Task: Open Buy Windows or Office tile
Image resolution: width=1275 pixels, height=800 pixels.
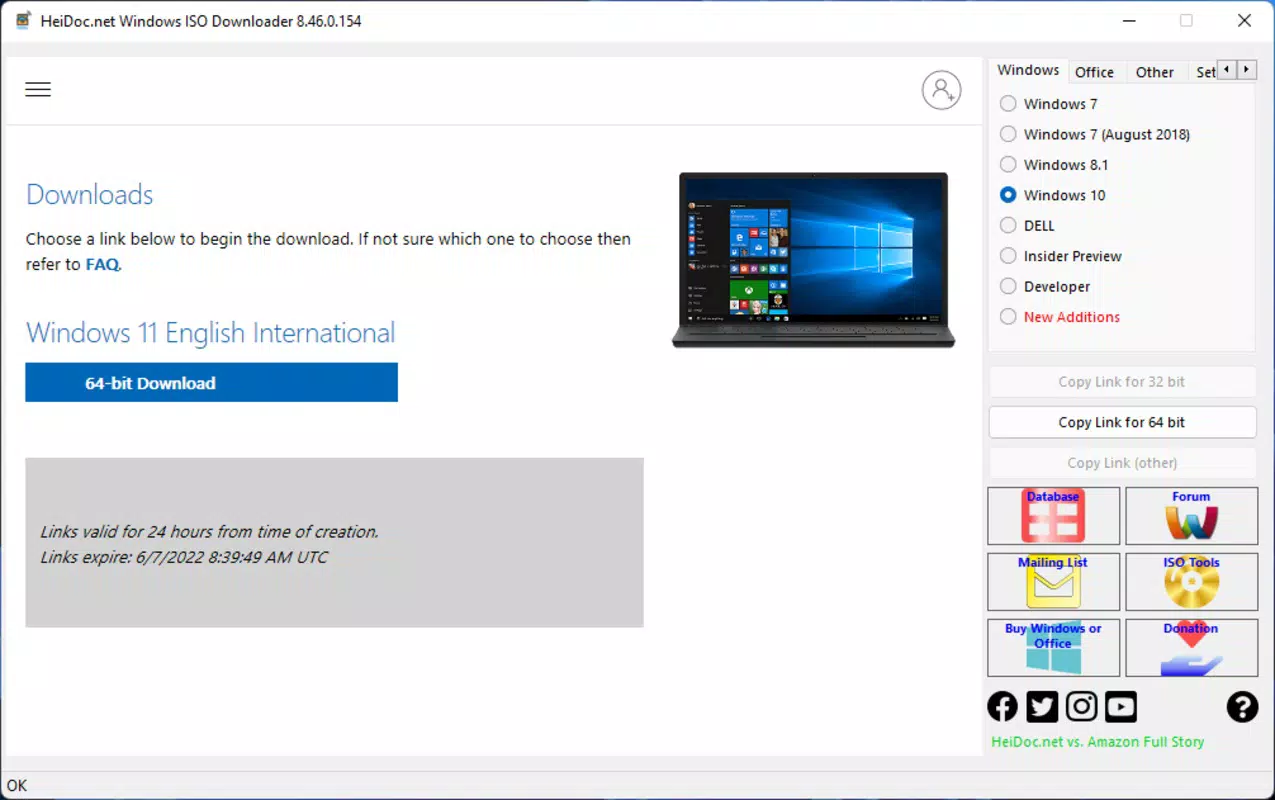Action: point(1053,648)
